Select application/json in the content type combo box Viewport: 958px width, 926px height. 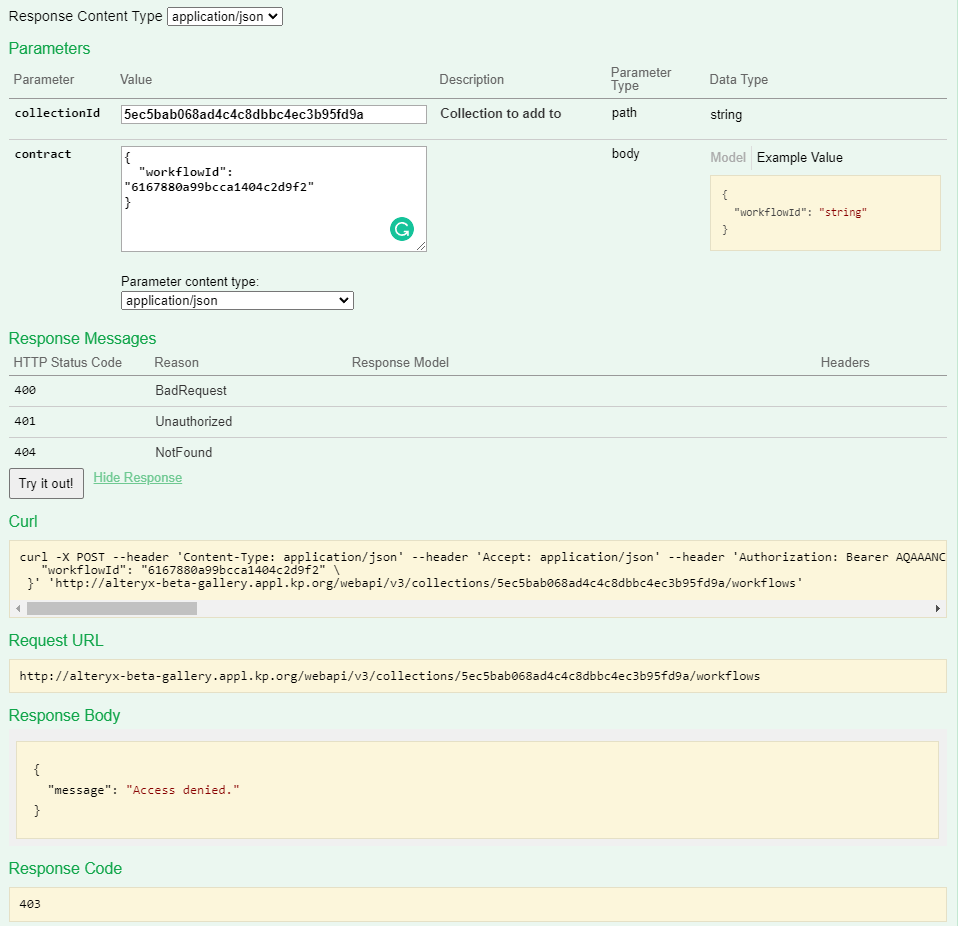[237, 300]
